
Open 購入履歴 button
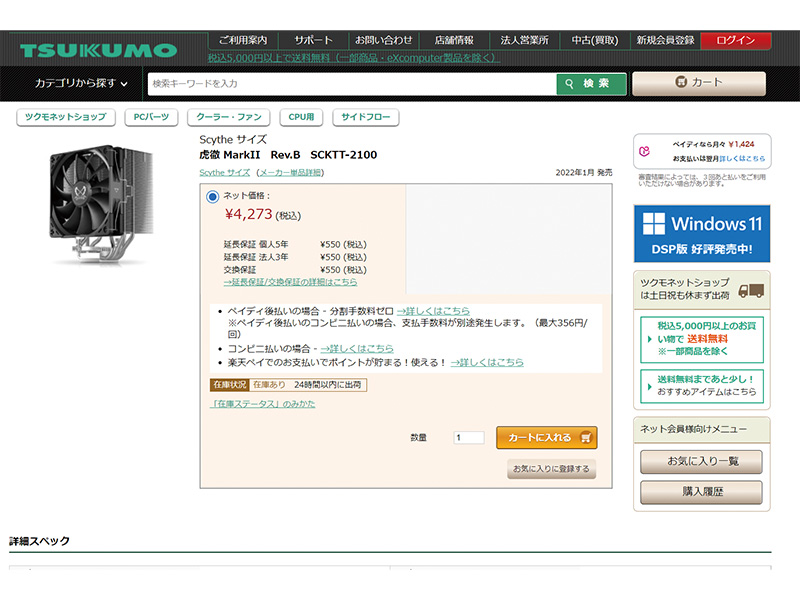click(702, 492)
